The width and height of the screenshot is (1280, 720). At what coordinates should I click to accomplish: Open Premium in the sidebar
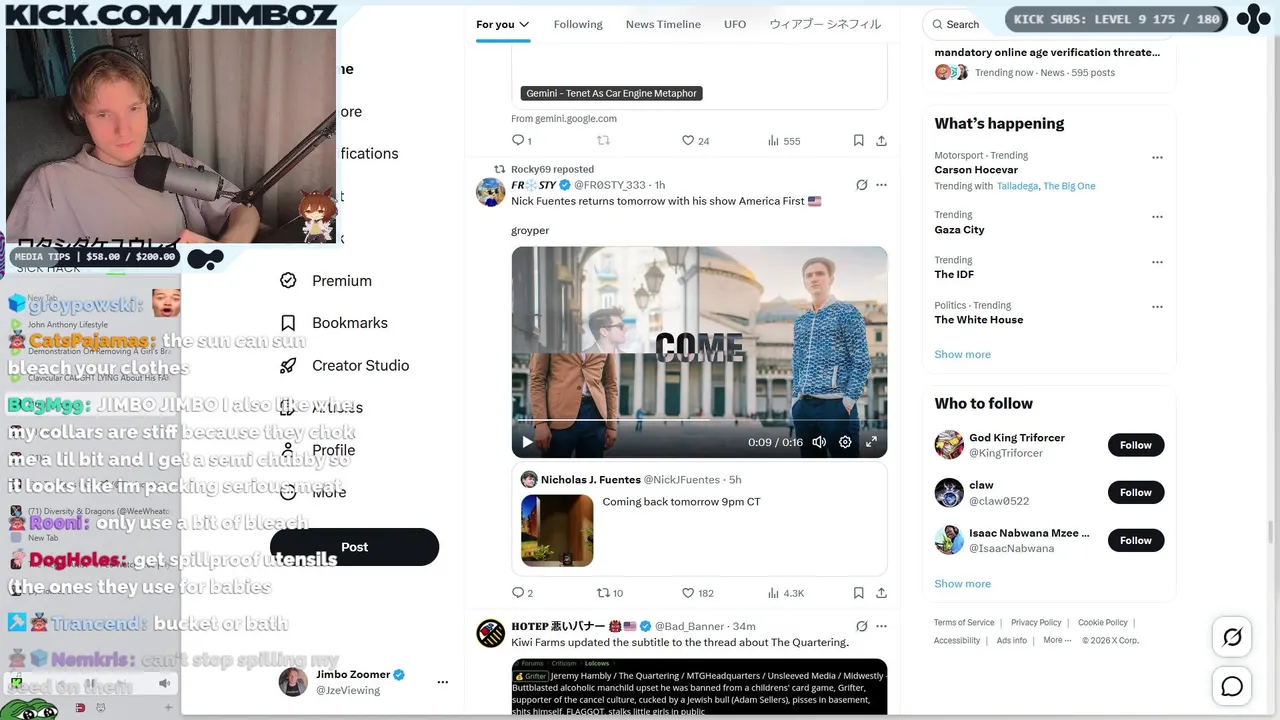(x=326, y=281)
